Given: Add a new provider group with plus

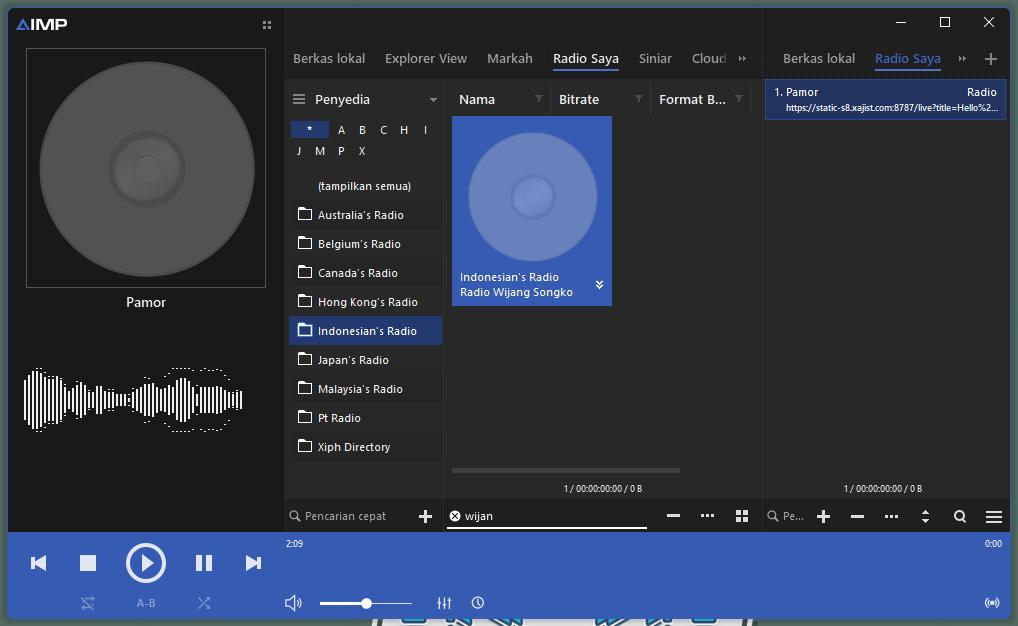Looking at the screenshot, I should click(425, 516).
